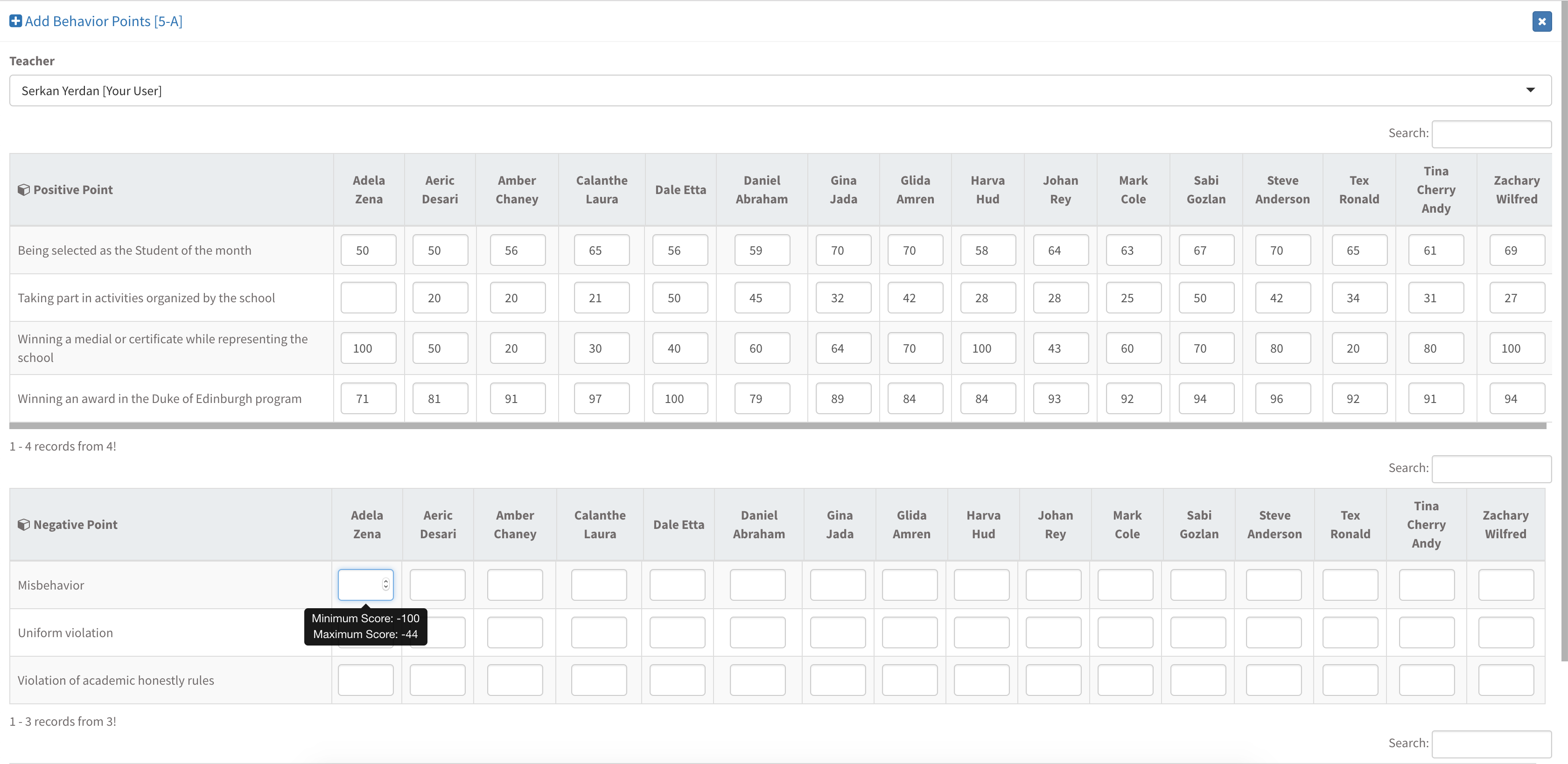Edit Tex Ronald's school activities score 34
This screenshot has height=764, width=1568.
click(1359, 298)
